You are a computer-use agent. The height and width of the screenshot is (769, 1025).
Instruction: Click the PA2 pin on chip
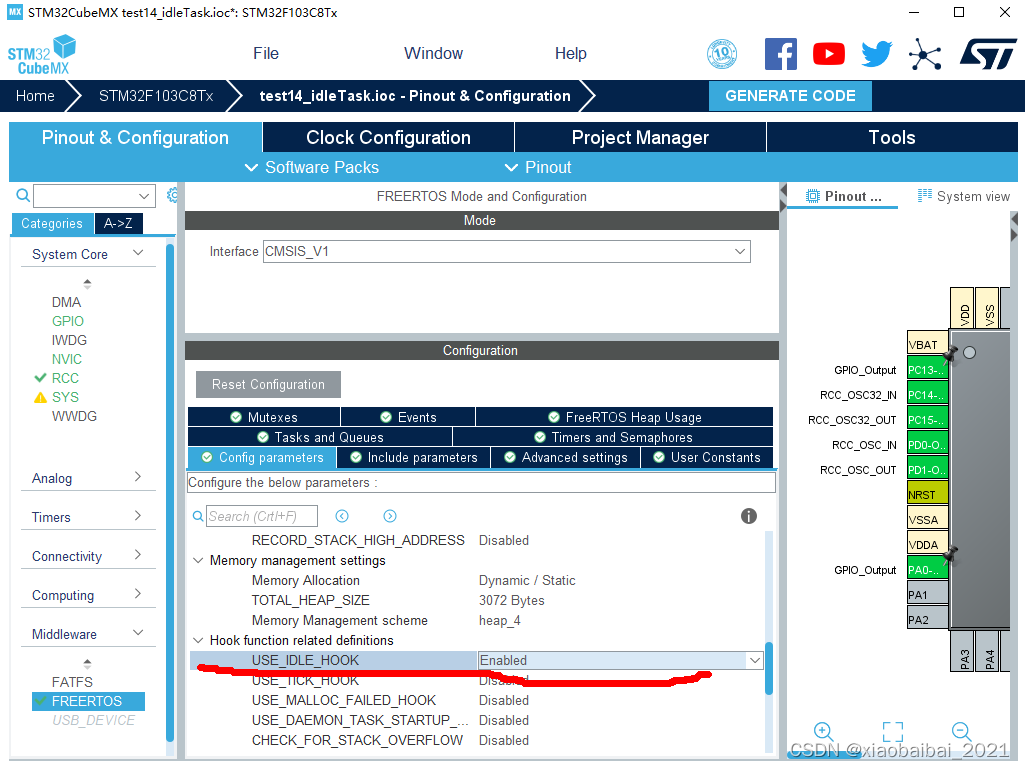pyautogui.click(x=927, y=619)
